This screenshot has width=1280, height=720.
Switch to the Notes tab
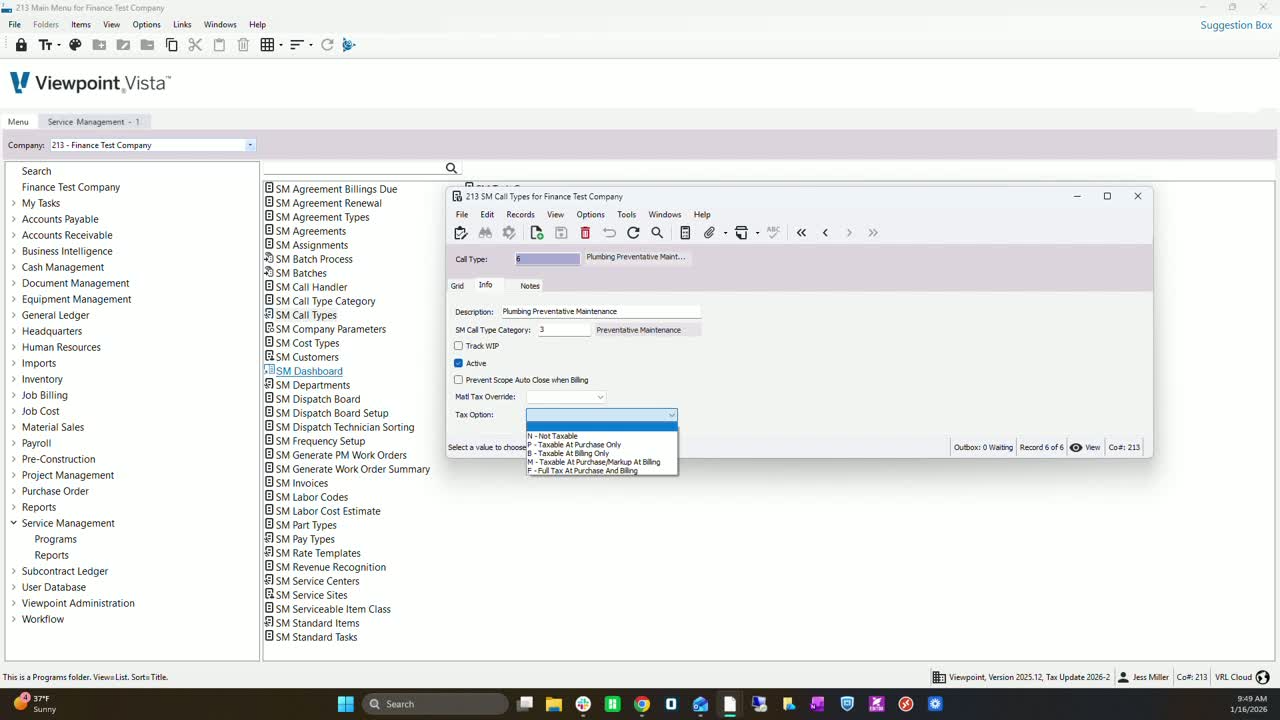(x=530, y=286)
